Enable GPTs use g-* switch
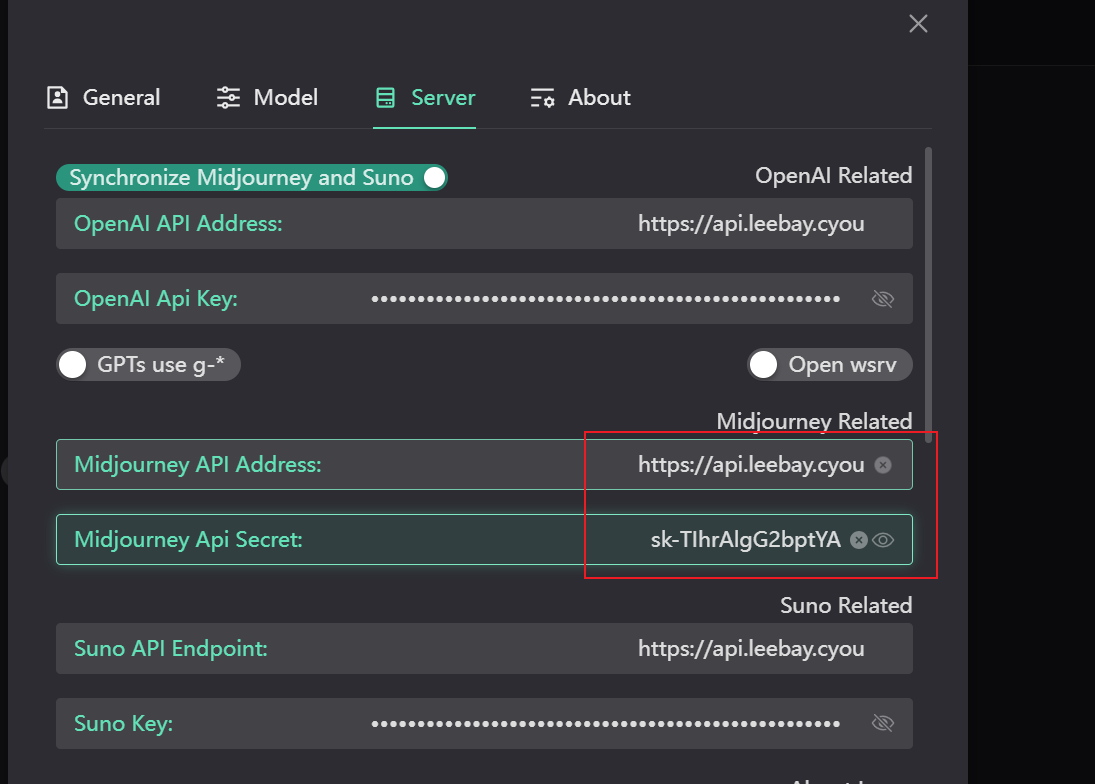Image resolution: width=1095 pixels, height=784 pixels. tap(72, 365)
